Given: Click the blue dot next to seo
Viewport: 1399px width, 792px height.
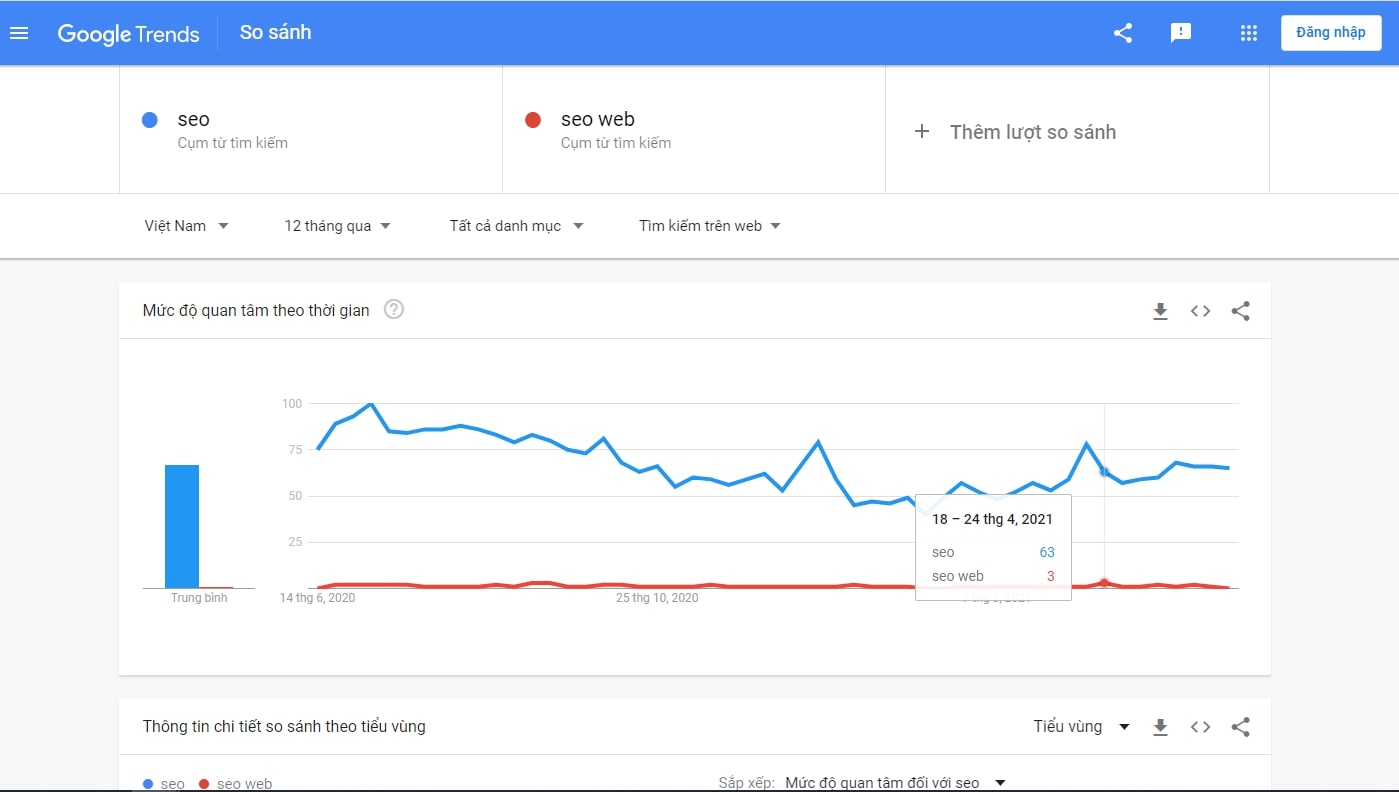Looking at the screenshot, I should tap(150, 120).
